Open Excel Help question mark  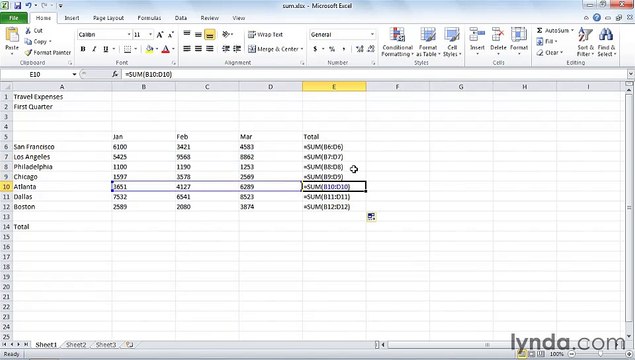(597, 17)
